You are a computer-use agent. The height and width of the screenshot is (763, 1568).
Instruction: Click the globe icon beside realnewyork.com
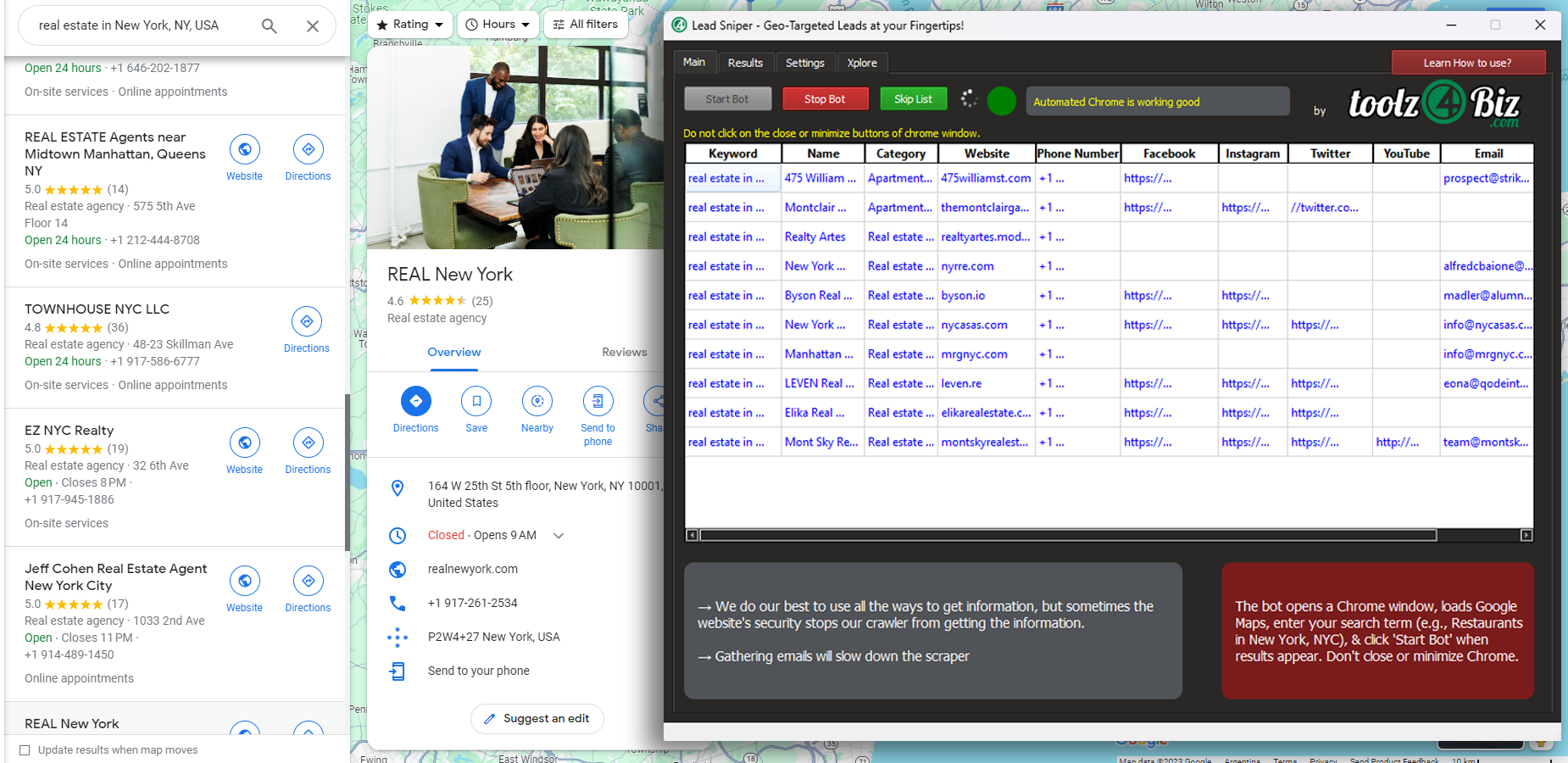coord(398,570)
